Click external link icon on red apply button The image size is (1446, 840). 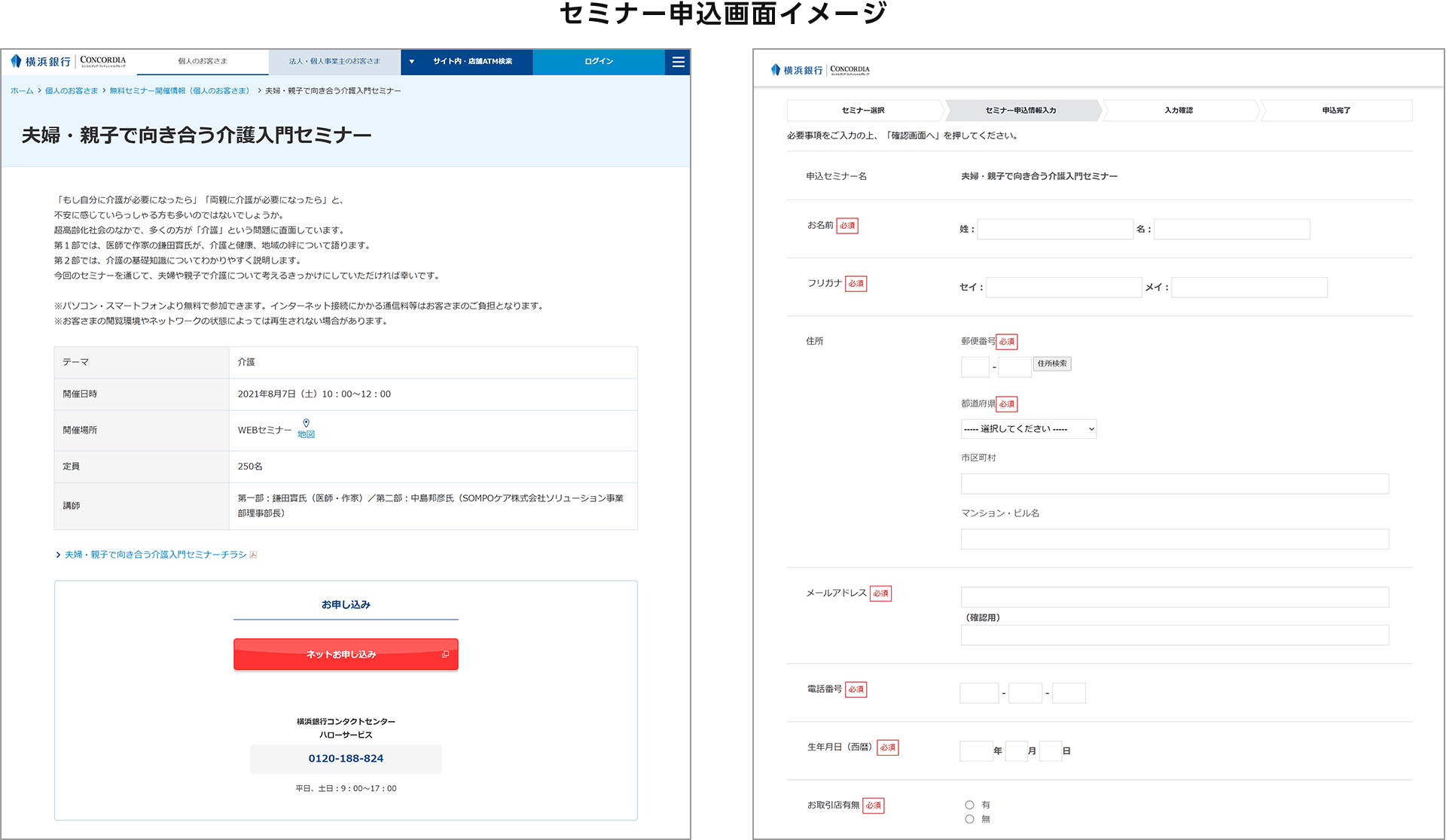[x=445, y=654]
